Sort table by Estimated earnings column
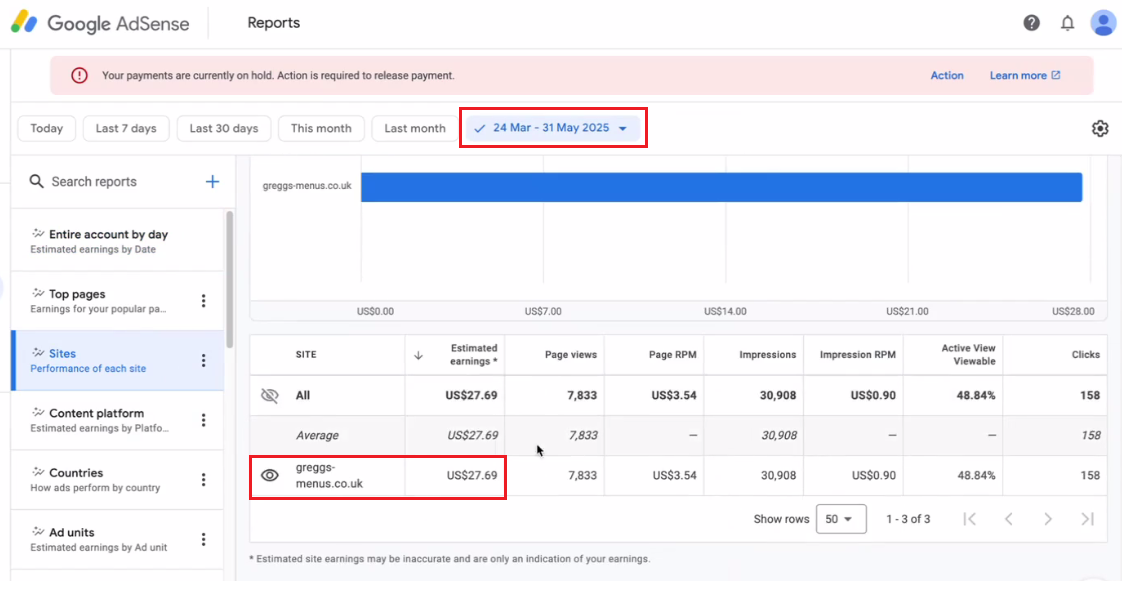The width and height of the screenshot is (1147, 598). (473, 355)
